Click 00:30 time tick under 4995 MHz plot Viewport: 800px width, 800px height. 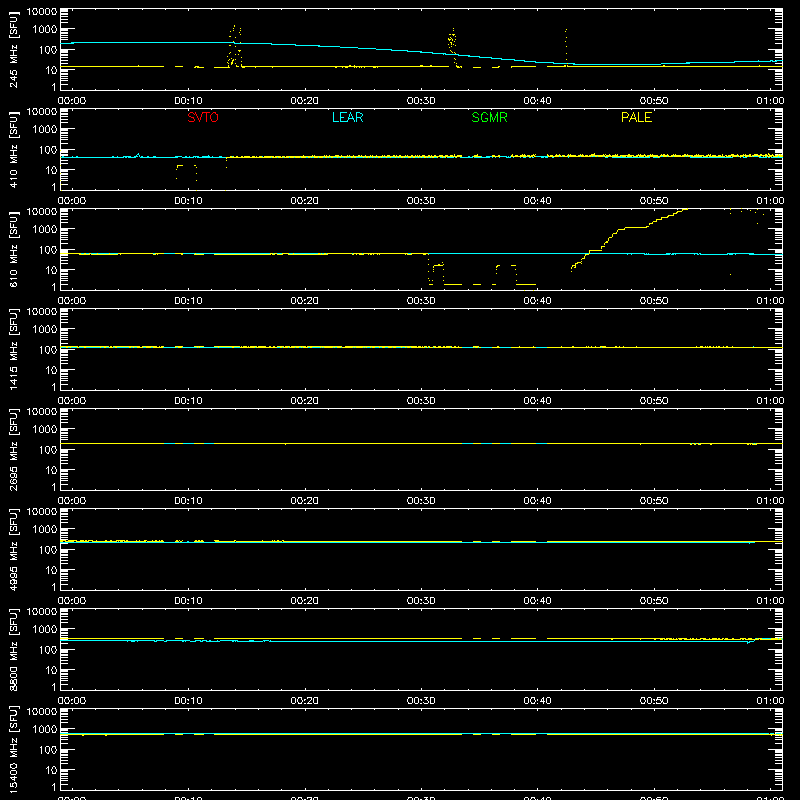click(x=421, y=601)
